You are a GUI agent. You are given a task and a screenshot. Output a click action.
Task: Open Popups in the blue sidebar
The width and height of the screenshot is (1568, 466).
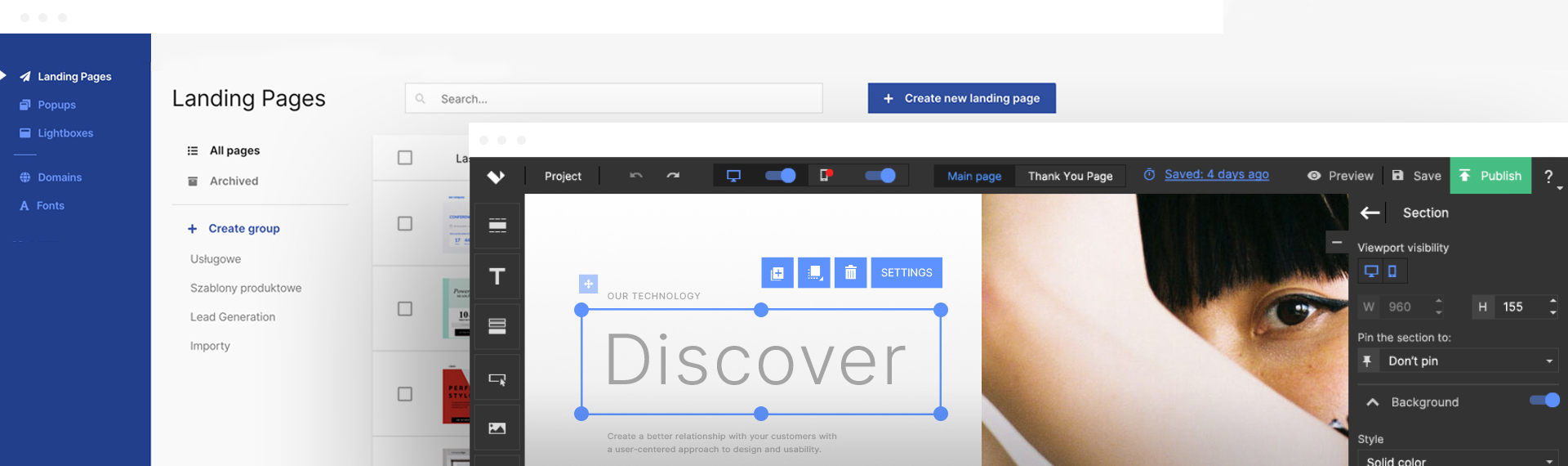pyautogui.click(x=47, y=105)
